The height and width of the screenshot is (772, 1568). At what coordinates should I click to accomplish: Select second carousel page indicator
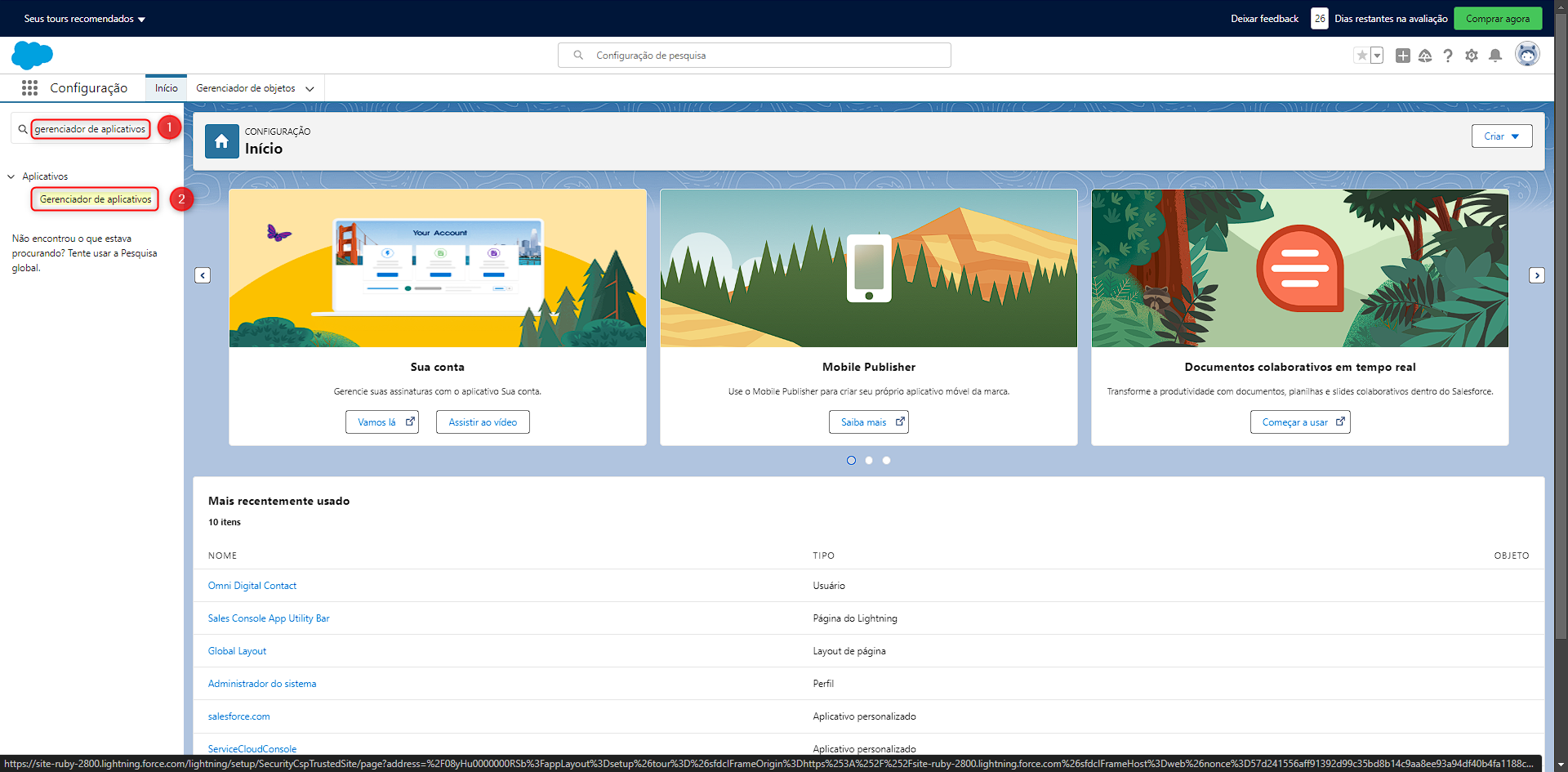coord(869,461)
